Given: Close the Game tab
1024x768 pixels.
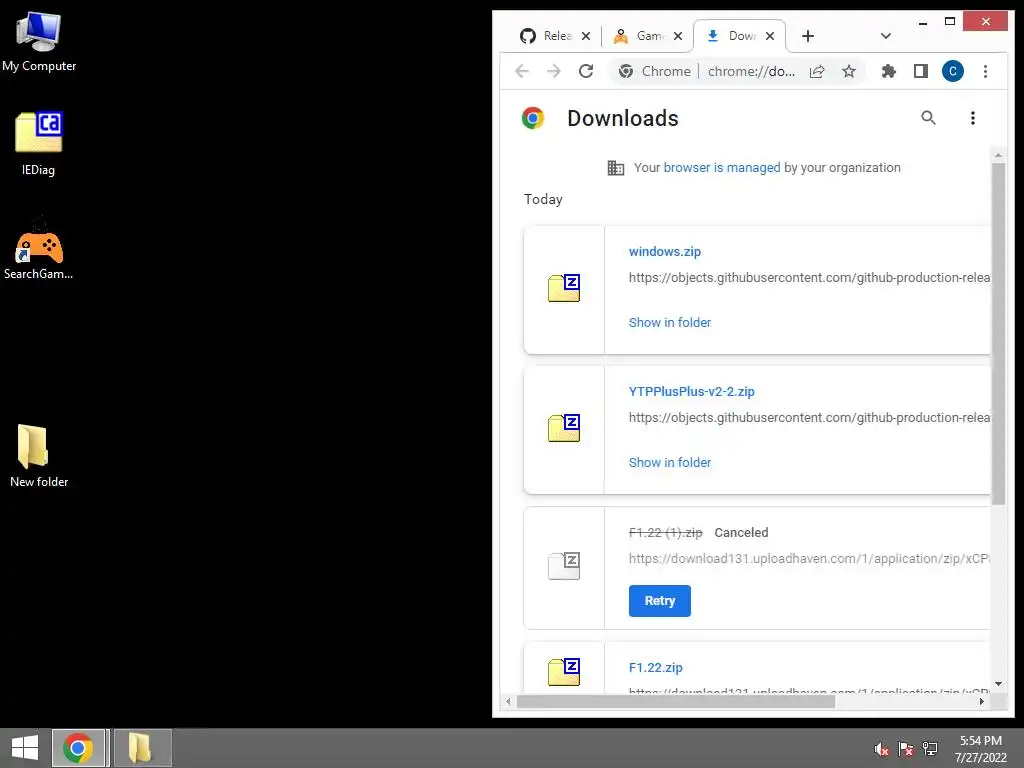Looking at the screenshot, I should click(678, 36).
